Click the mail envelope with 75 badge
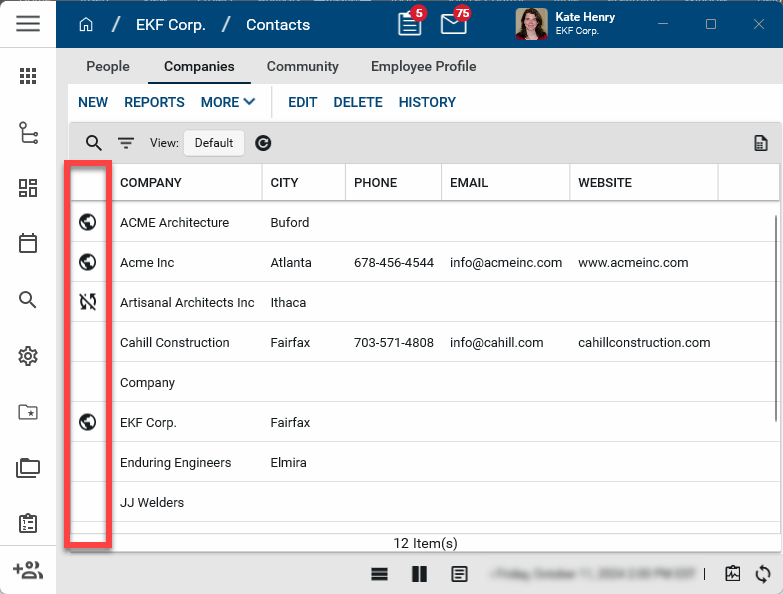Screen dimensions: 783x594 [454, 24]
